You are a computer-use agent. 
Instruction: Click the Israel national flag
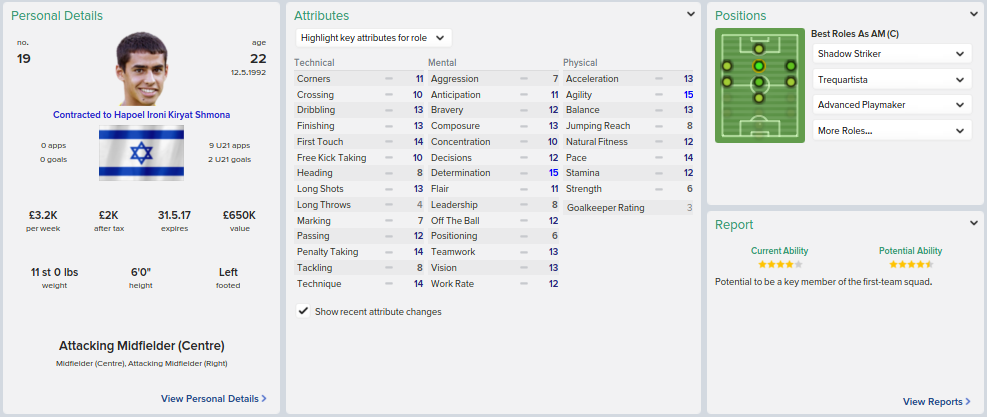pyautogui.click(x=141, y=154)
